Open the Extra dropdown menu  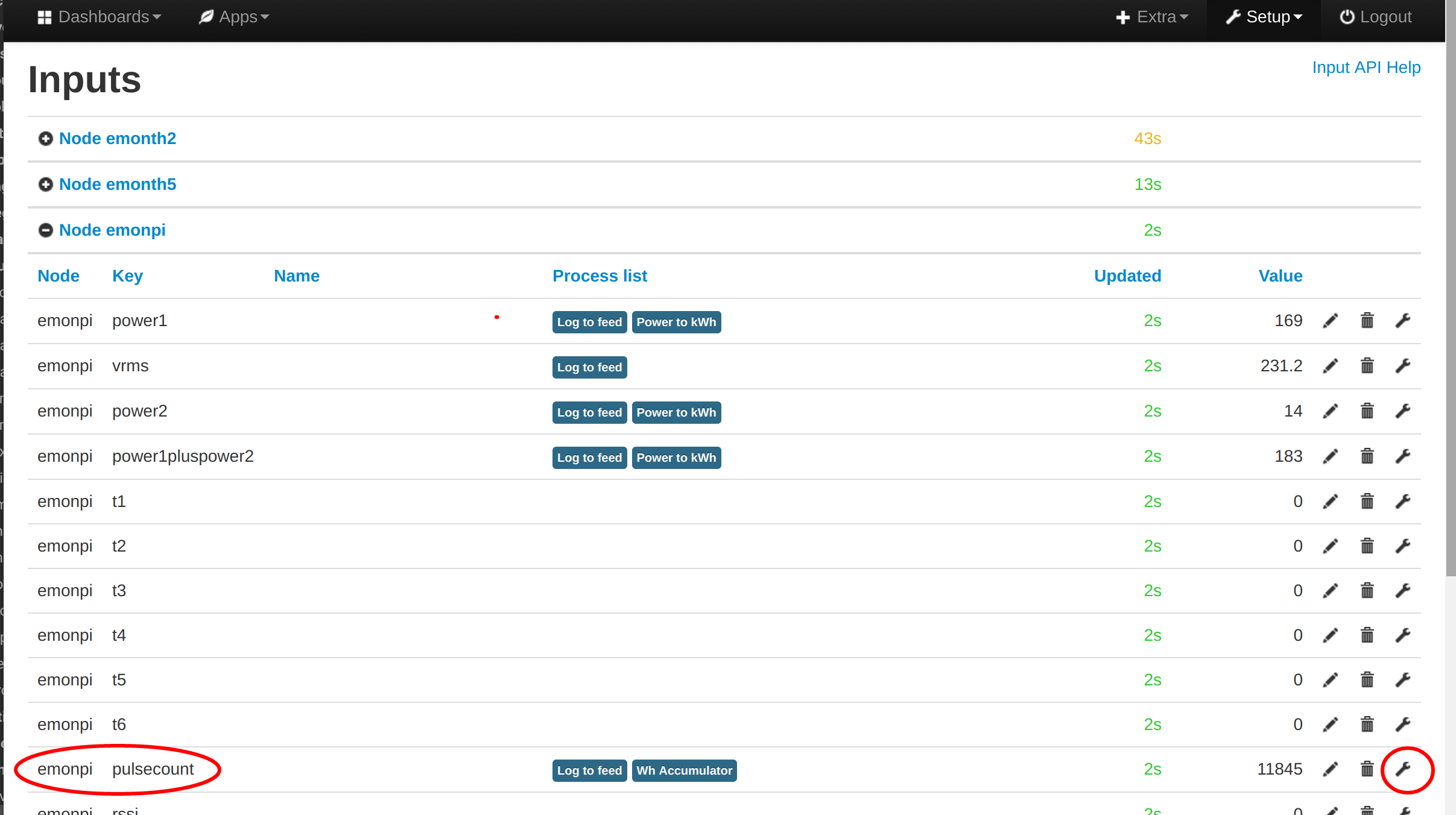click(1152, 17)
